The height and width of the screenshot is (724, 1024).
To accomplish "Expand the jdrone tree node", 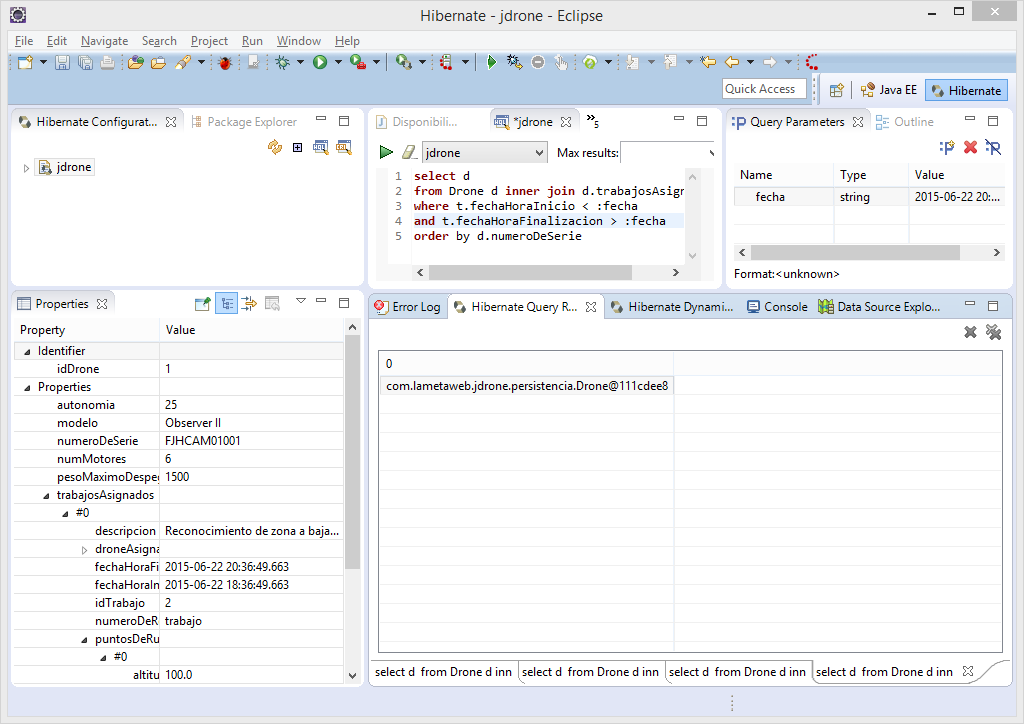I will (26, 168).
